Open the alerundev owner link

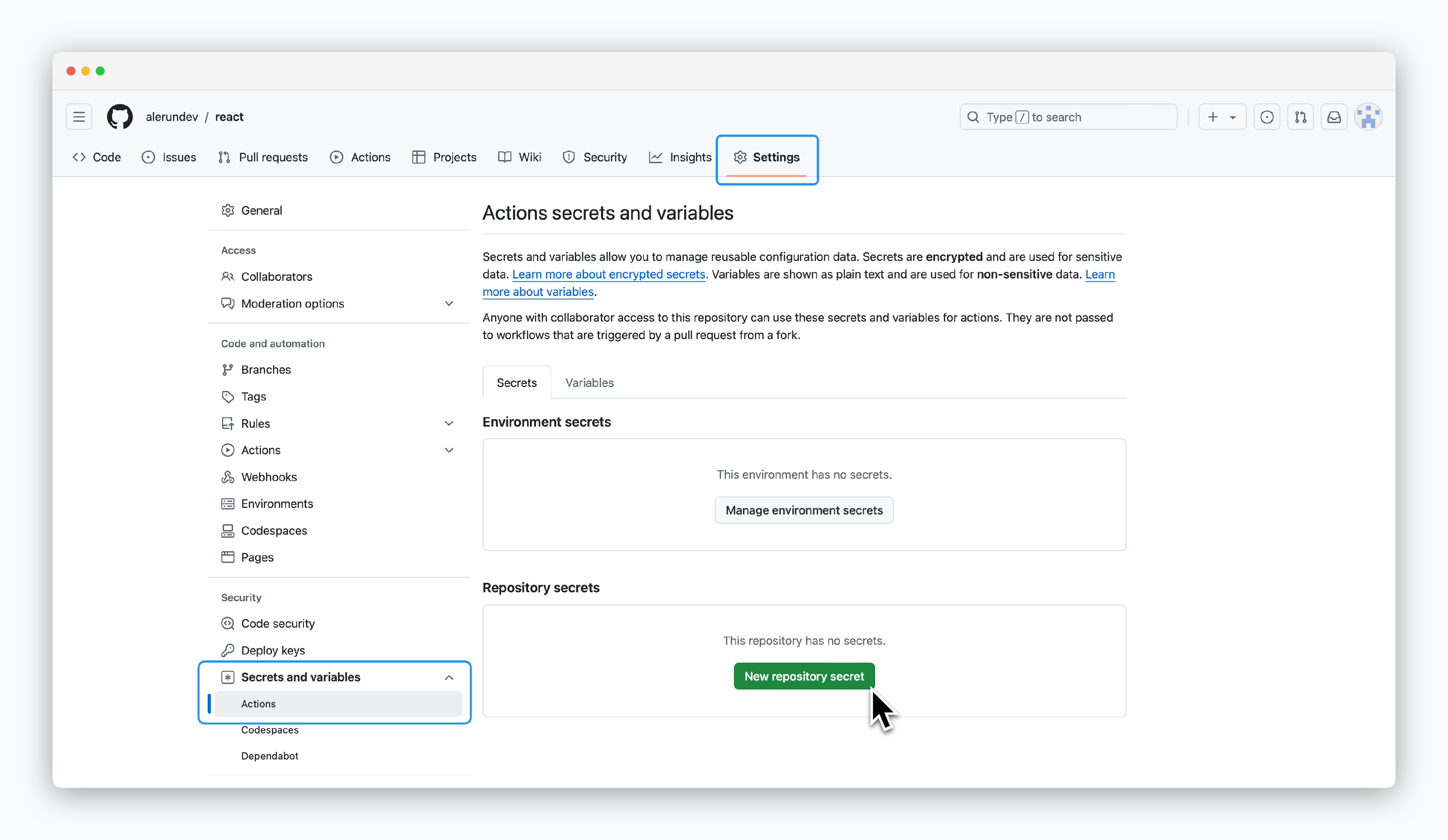coord(172,117)
